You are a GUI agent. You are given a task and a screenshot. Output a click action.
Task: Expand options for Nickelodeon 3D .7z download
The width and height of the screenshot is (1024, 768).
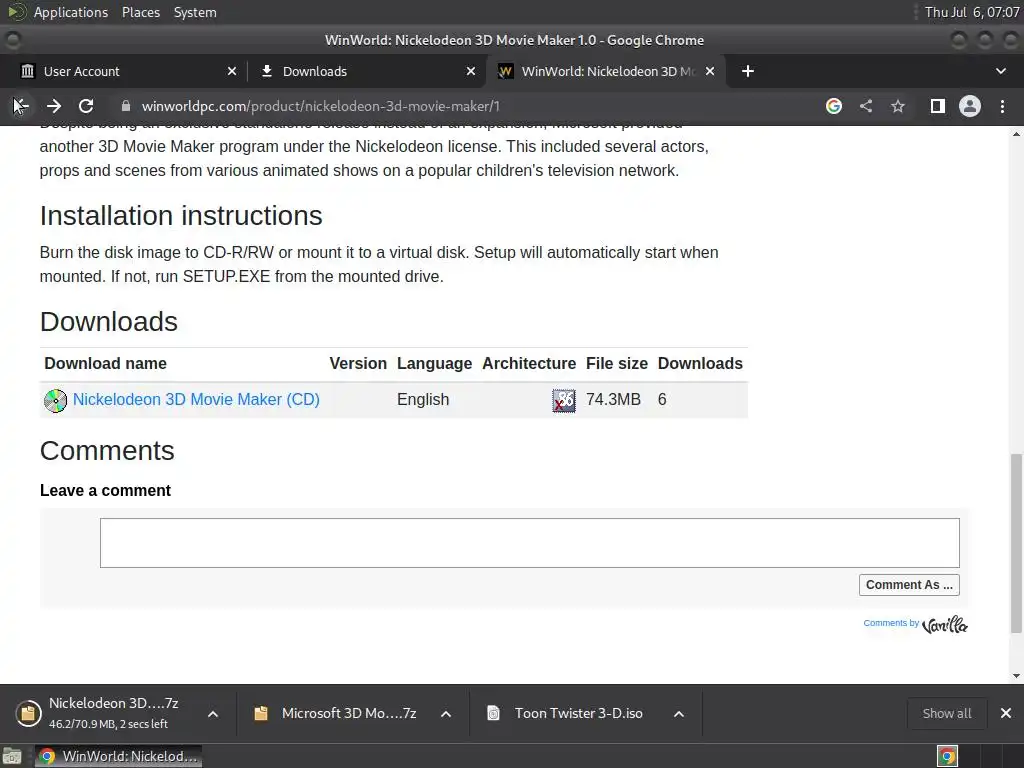[x=213, y=714]
